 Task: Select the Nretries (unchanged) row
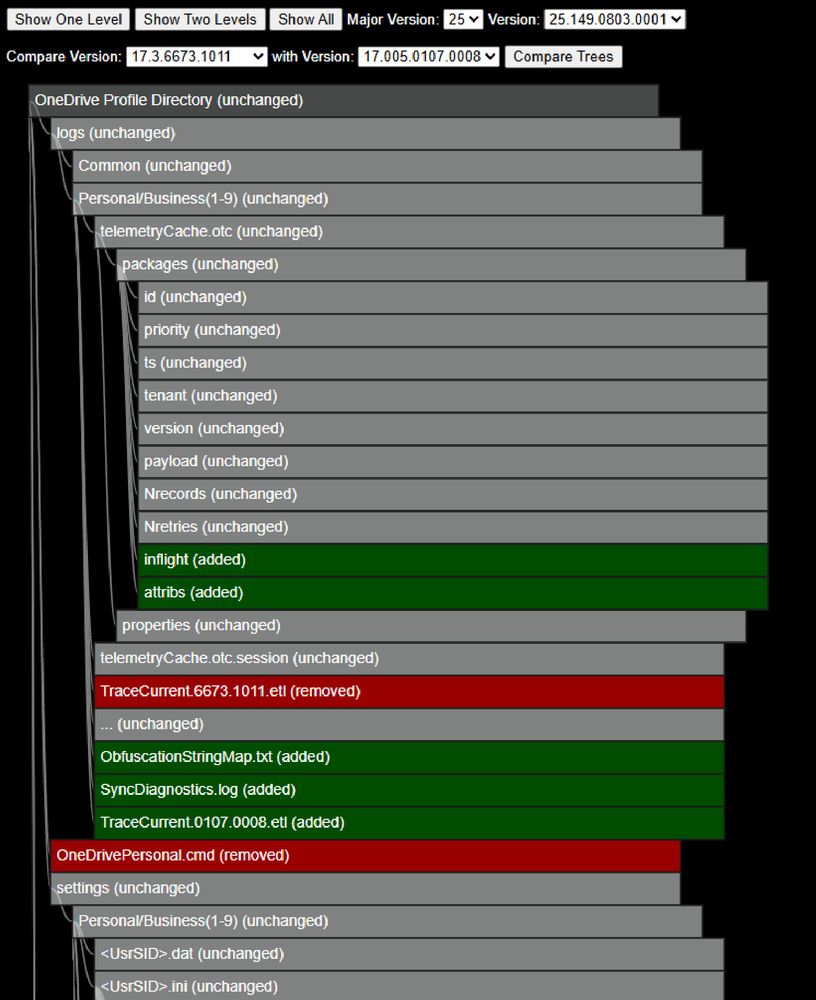[453, 527]
